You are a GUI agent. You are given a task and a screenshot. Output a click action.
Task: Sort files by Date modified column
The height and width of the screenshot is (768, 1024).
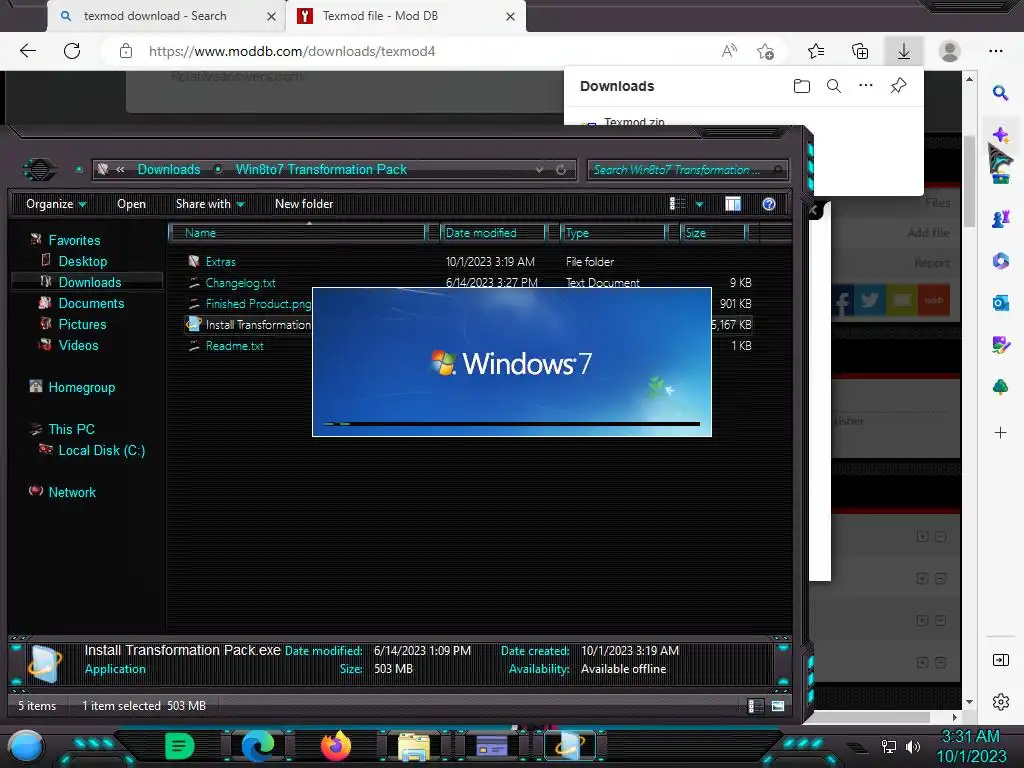[x=493, y=232]
